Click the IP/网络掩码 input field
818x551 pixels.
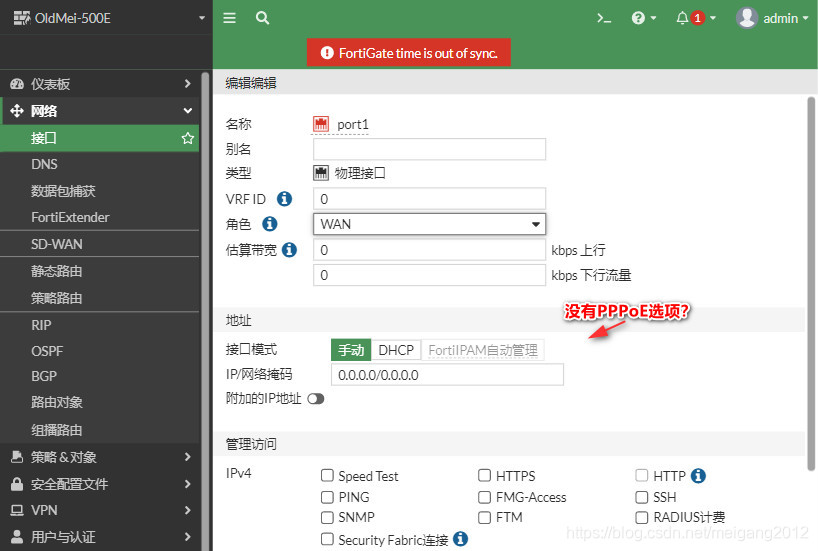(447, 375)
